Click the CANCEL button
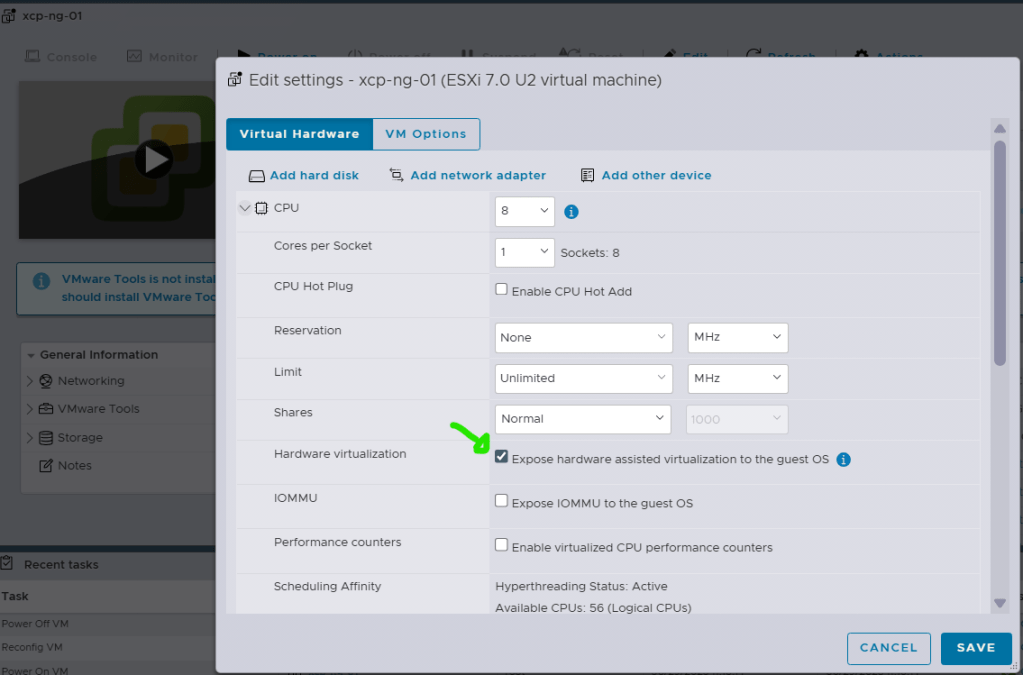 pos(888,648)
